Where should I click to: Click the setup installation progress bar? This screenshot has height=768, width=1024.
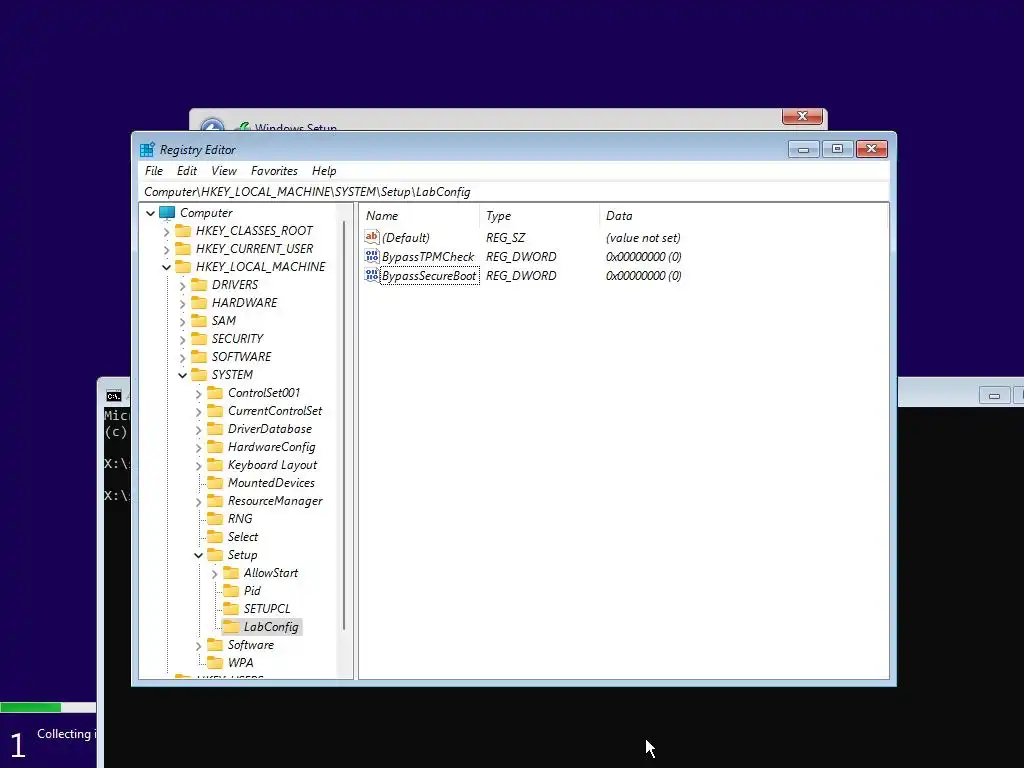(48, 707)
